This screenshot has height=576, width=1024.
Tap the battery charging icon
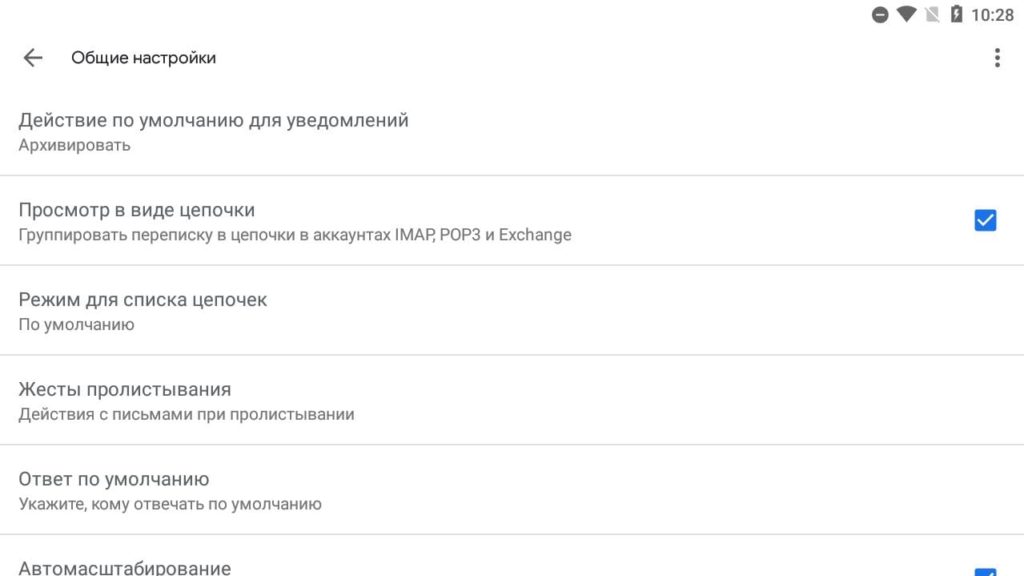pyautogui.click(x=956, y=14)
